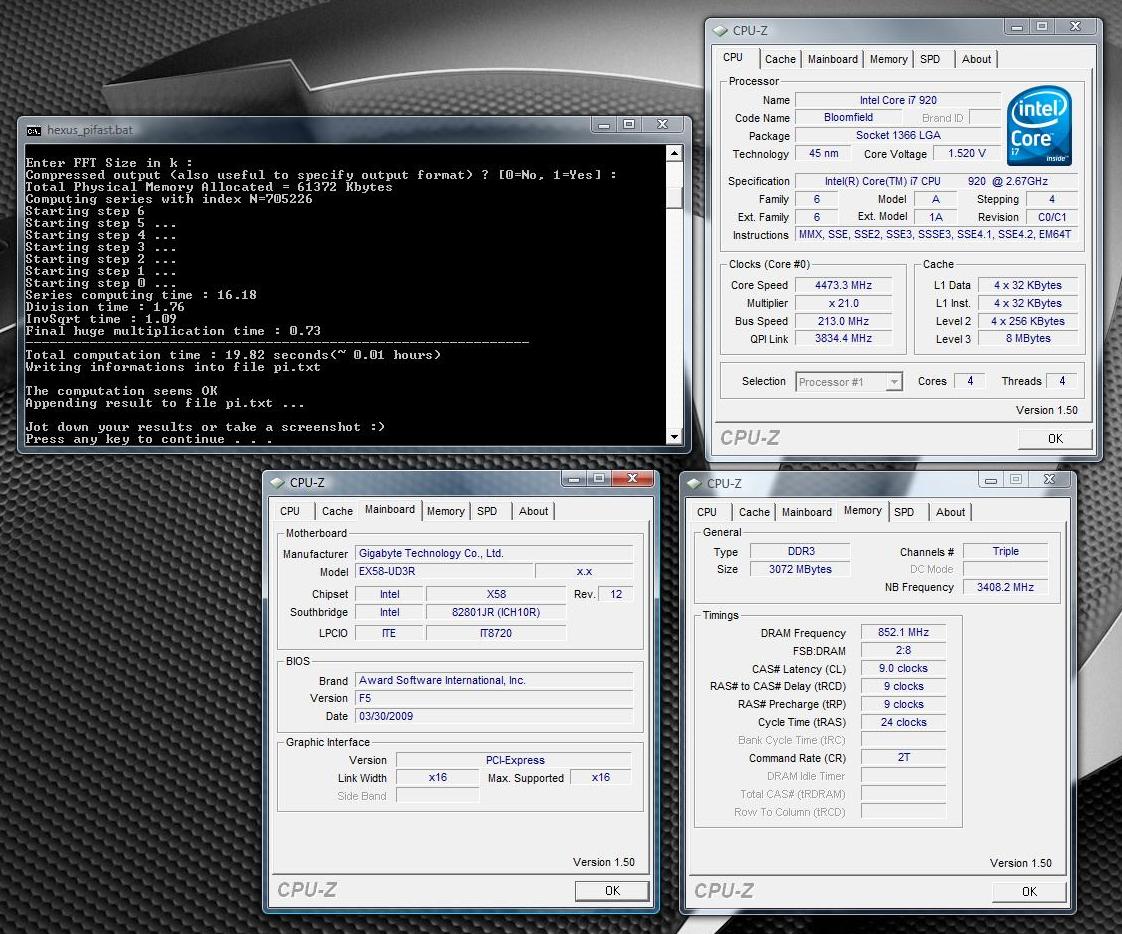Close the hexus_pifast.bat console window

[x=663, y=125]
